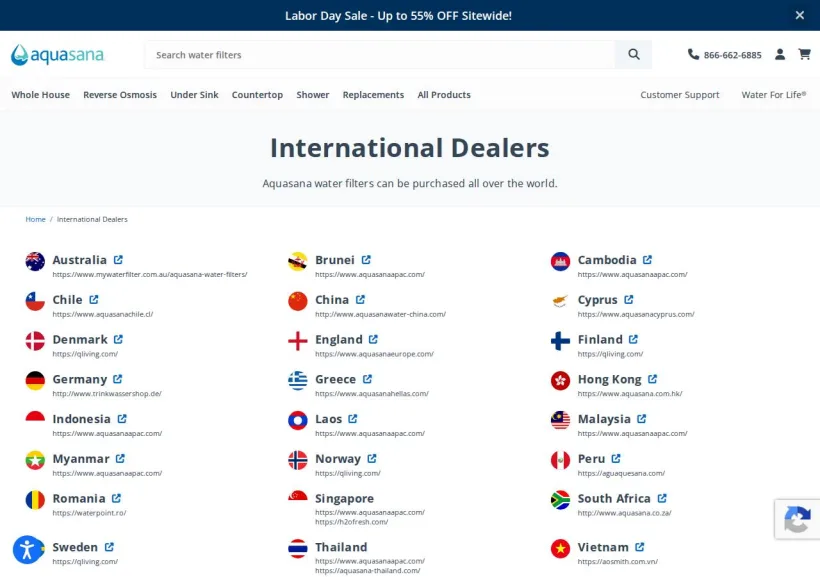Click the external link icon next to Australia
The image size is (820, 577).
point(118,259)
